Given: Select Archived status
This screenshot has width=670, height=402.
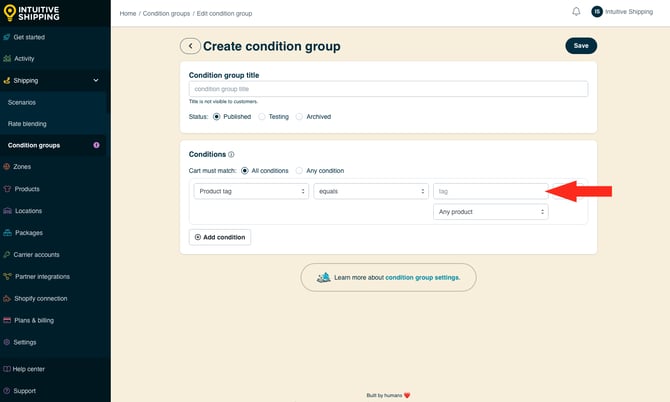Looking at the screenshot, I should pos(299,117).
